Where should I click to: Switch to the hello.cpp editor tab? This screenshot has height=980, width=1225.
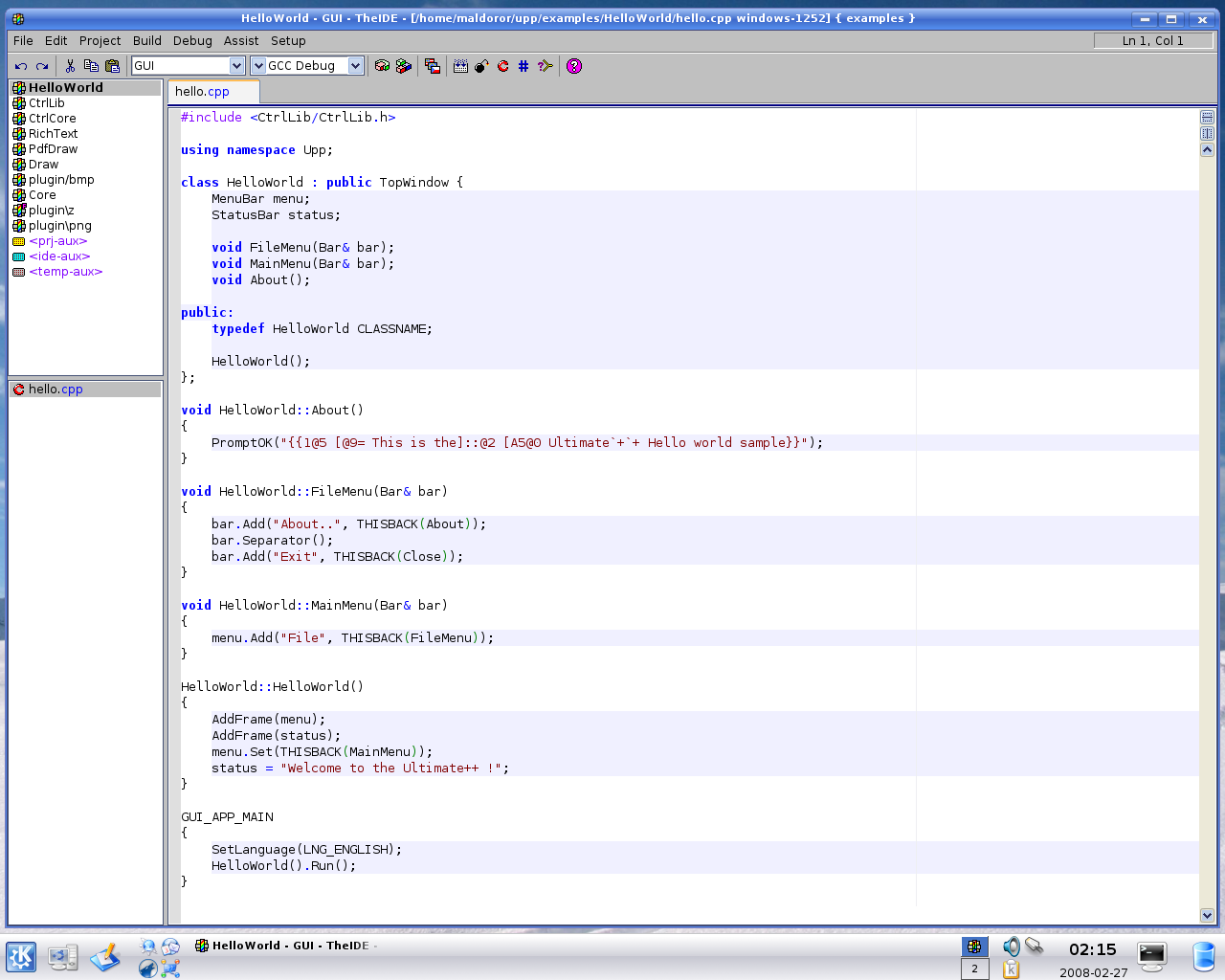(x=203, y=92)
